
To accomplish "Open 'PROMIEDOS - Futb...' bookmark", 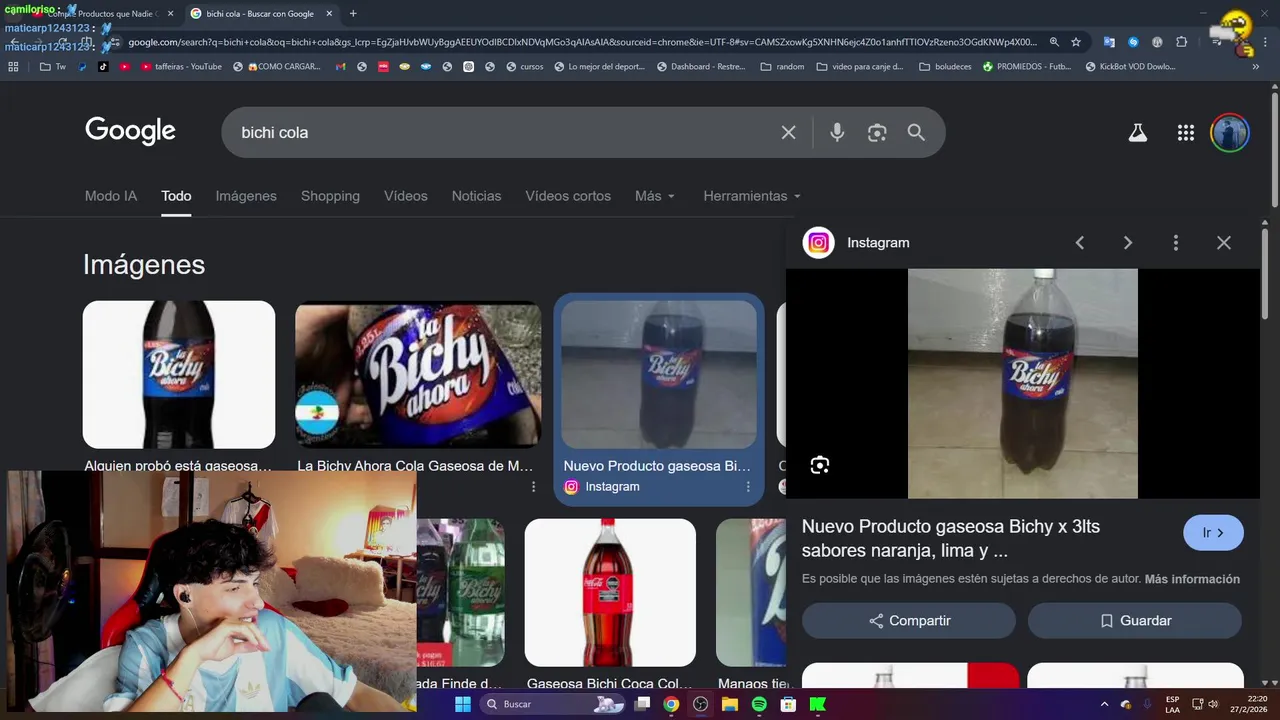I will pos(1027,67).
